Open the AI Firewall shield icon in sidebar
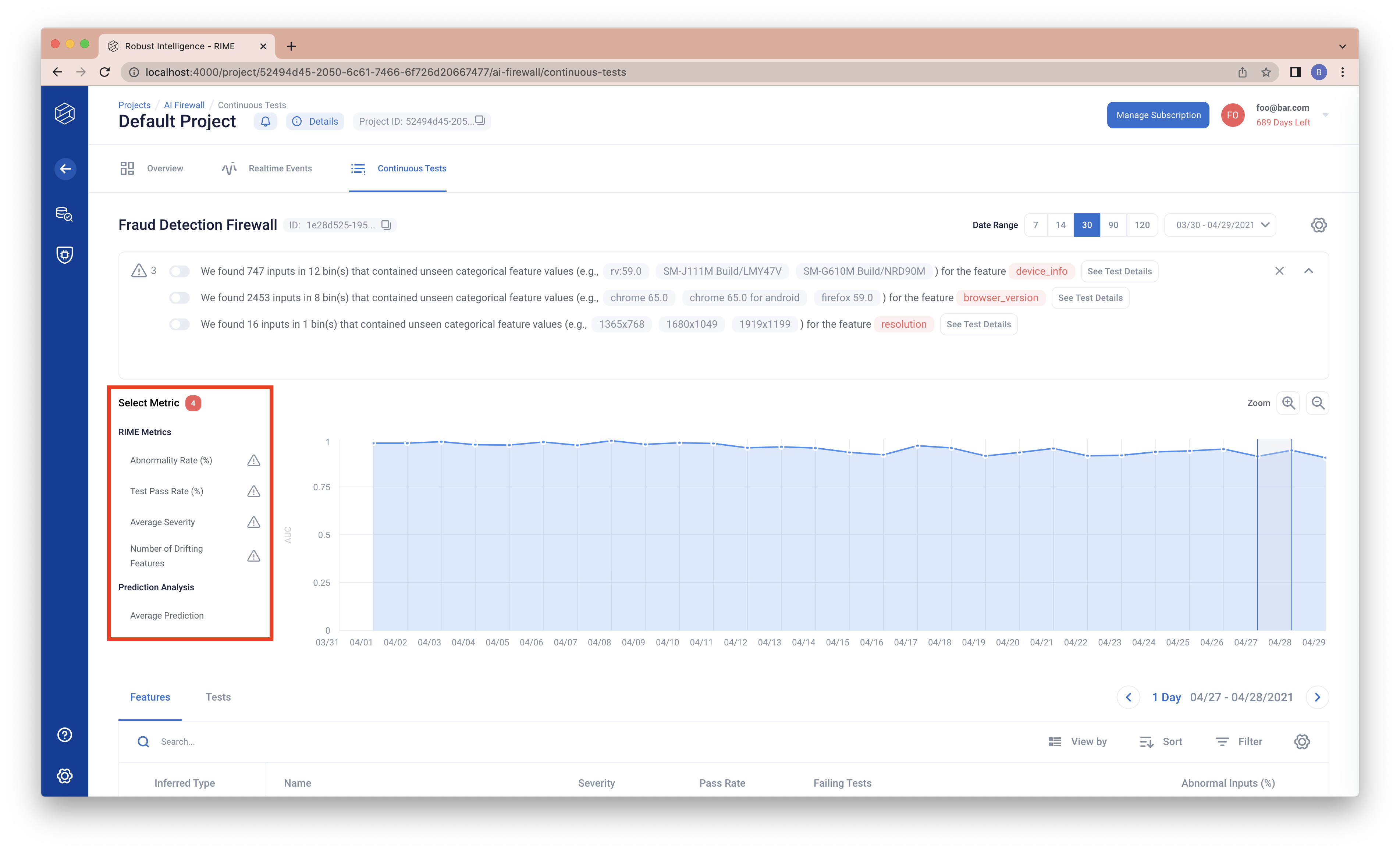 (x=65, y=254)
